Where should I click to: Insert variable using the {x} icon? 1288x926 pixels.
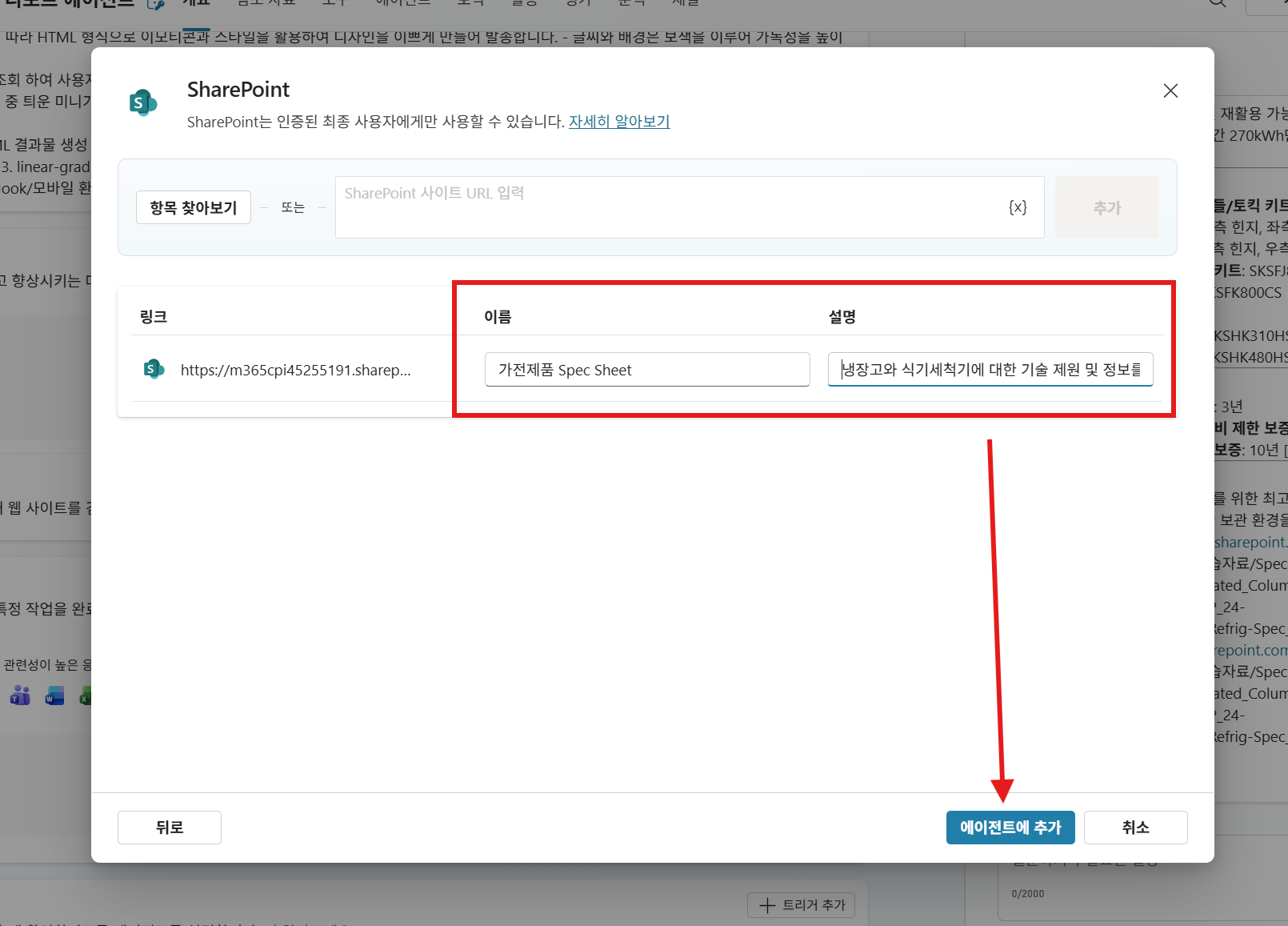(1018, 207)
